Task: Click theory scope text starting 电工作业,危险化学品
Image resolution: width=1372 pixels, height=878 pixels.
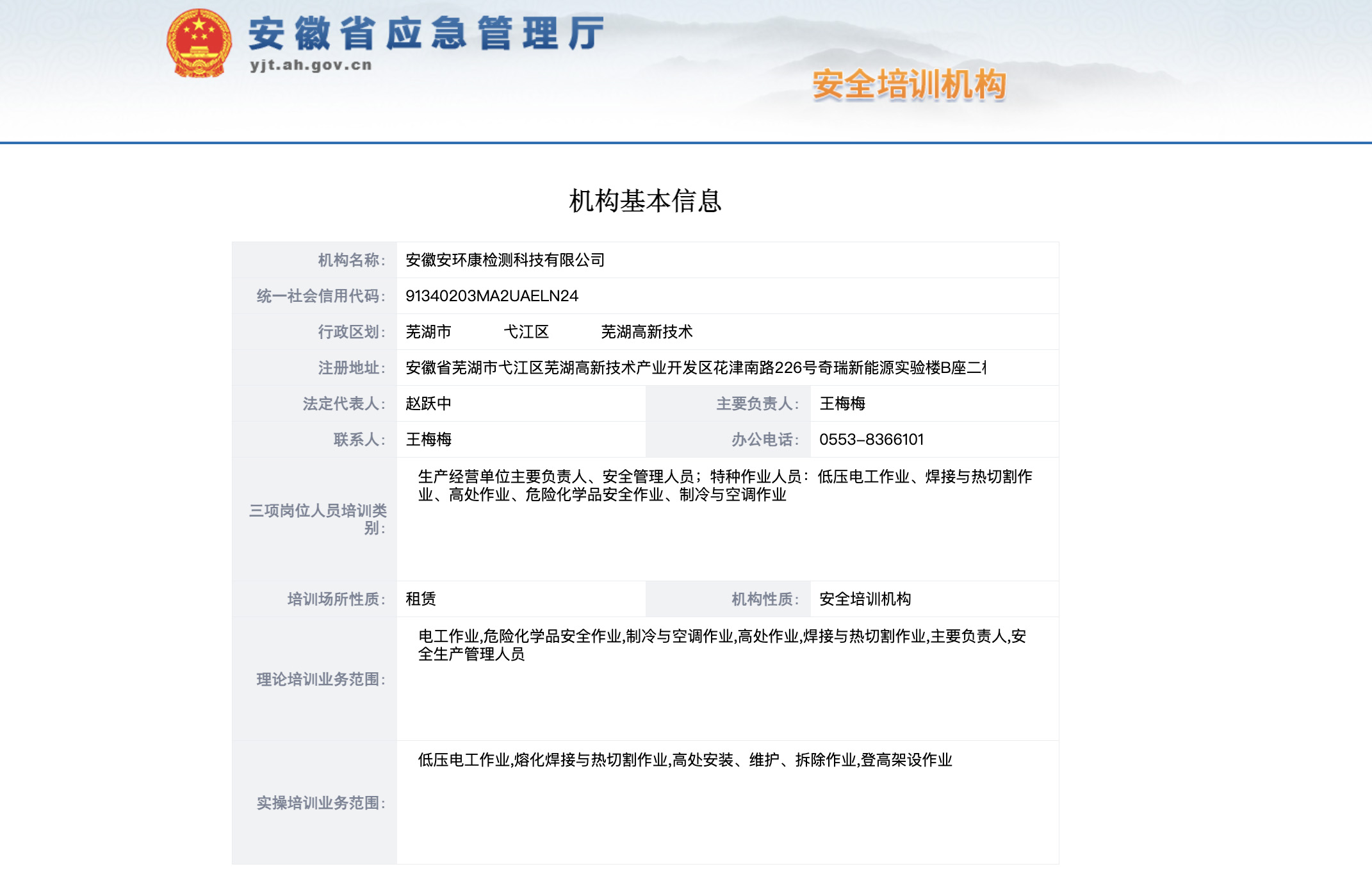Action: (x=723, y=645)
